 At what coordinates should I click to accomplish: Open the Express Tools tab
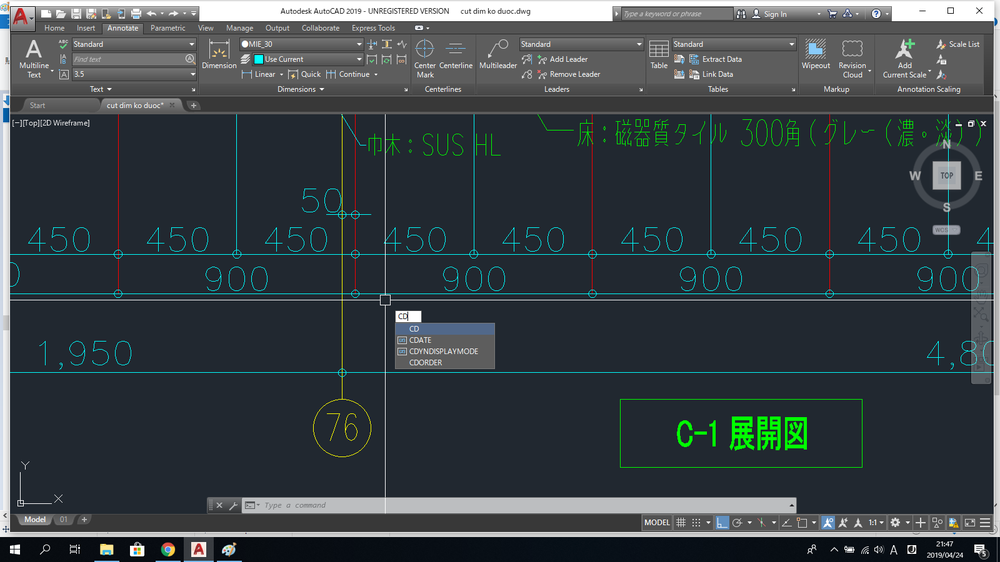point(373,28)
